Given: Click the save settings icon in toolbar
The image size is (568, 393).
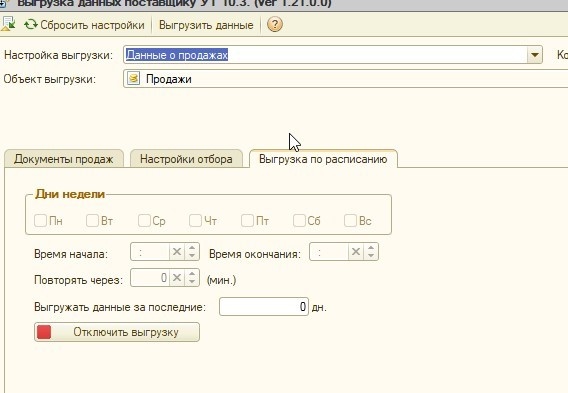Looking at the screenshot, I should tap(8, 24).
